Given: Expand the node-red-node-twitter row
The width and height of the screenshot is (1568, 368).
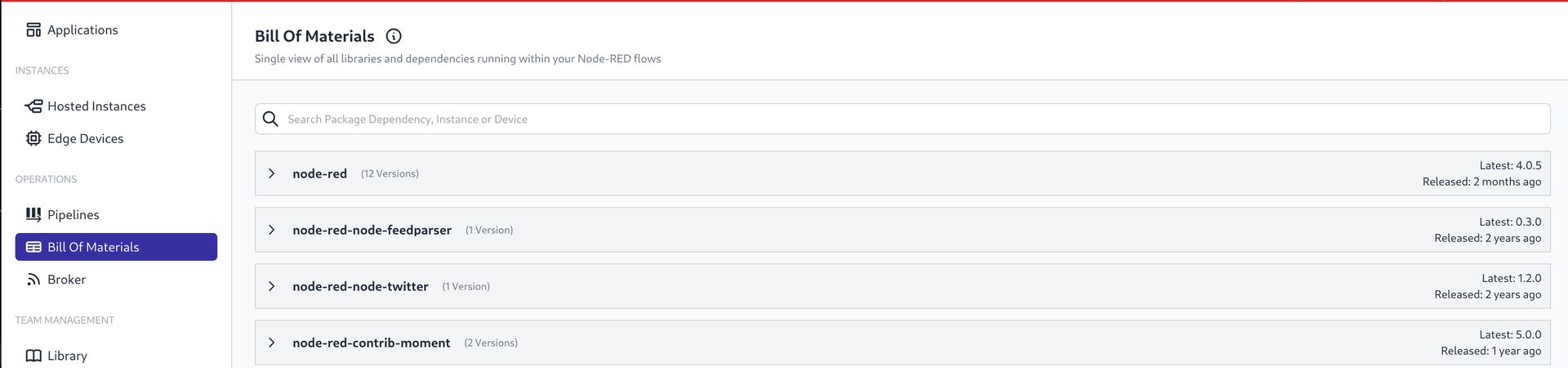Looking at the screenshot, I should [272, 286].
